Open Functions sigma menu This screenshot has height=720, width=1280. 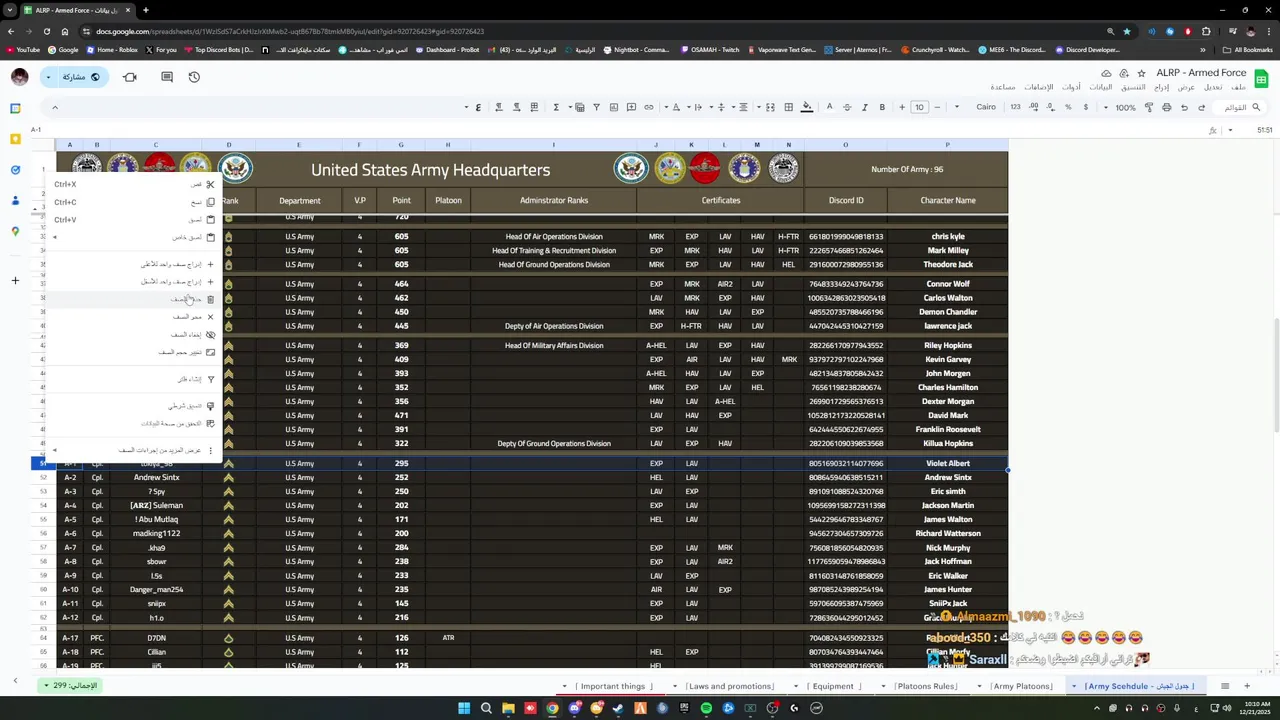[555, 107]
